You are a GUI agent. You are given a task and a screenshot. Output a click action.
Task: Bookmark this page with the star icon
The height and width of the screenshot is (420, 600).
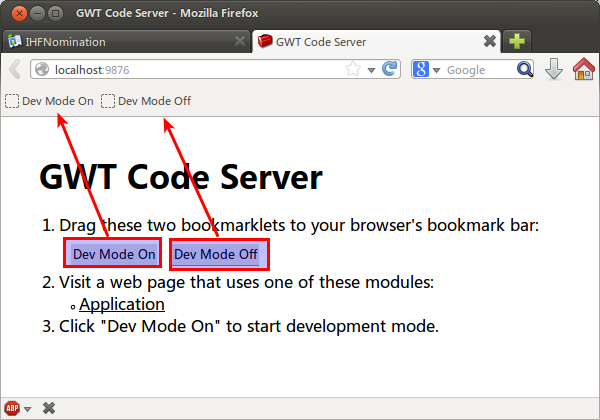coord(352,69)
